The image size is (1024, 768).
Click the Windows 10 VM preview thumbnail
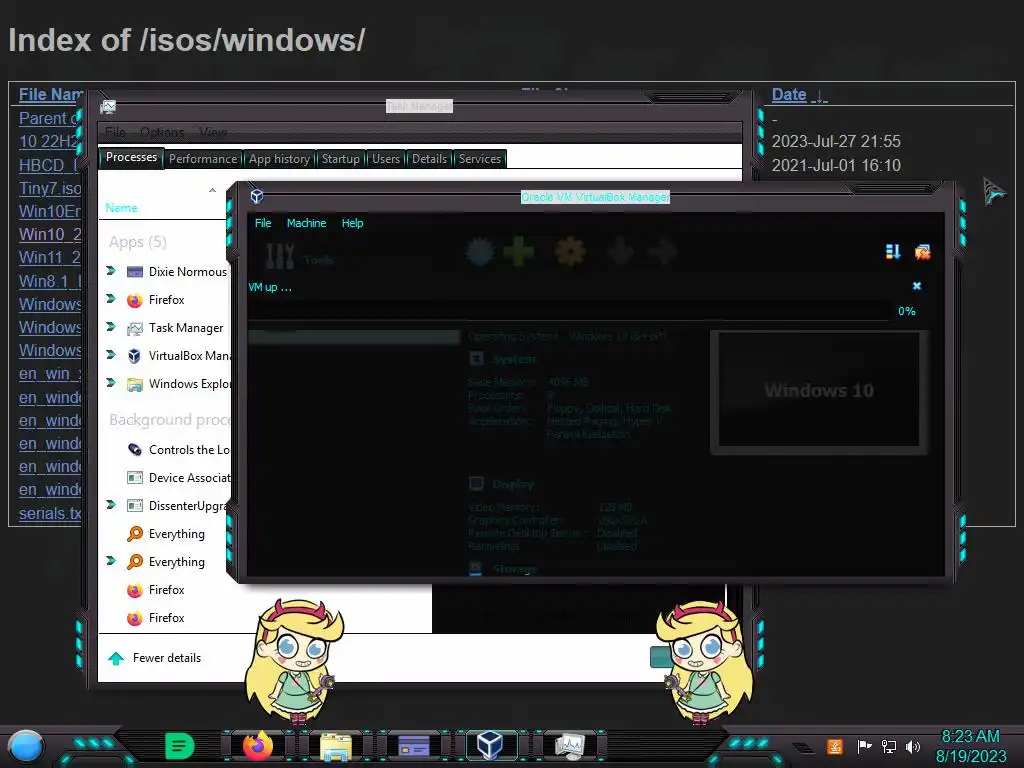819,390
